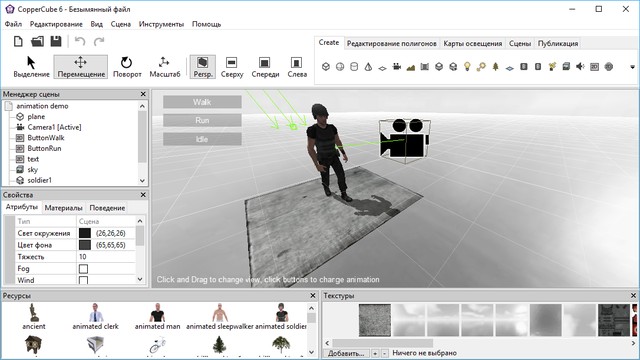Screen dimensions: 640x360
Task: Create a path with the linked-nodes icon
Action: tap(481, 67)
